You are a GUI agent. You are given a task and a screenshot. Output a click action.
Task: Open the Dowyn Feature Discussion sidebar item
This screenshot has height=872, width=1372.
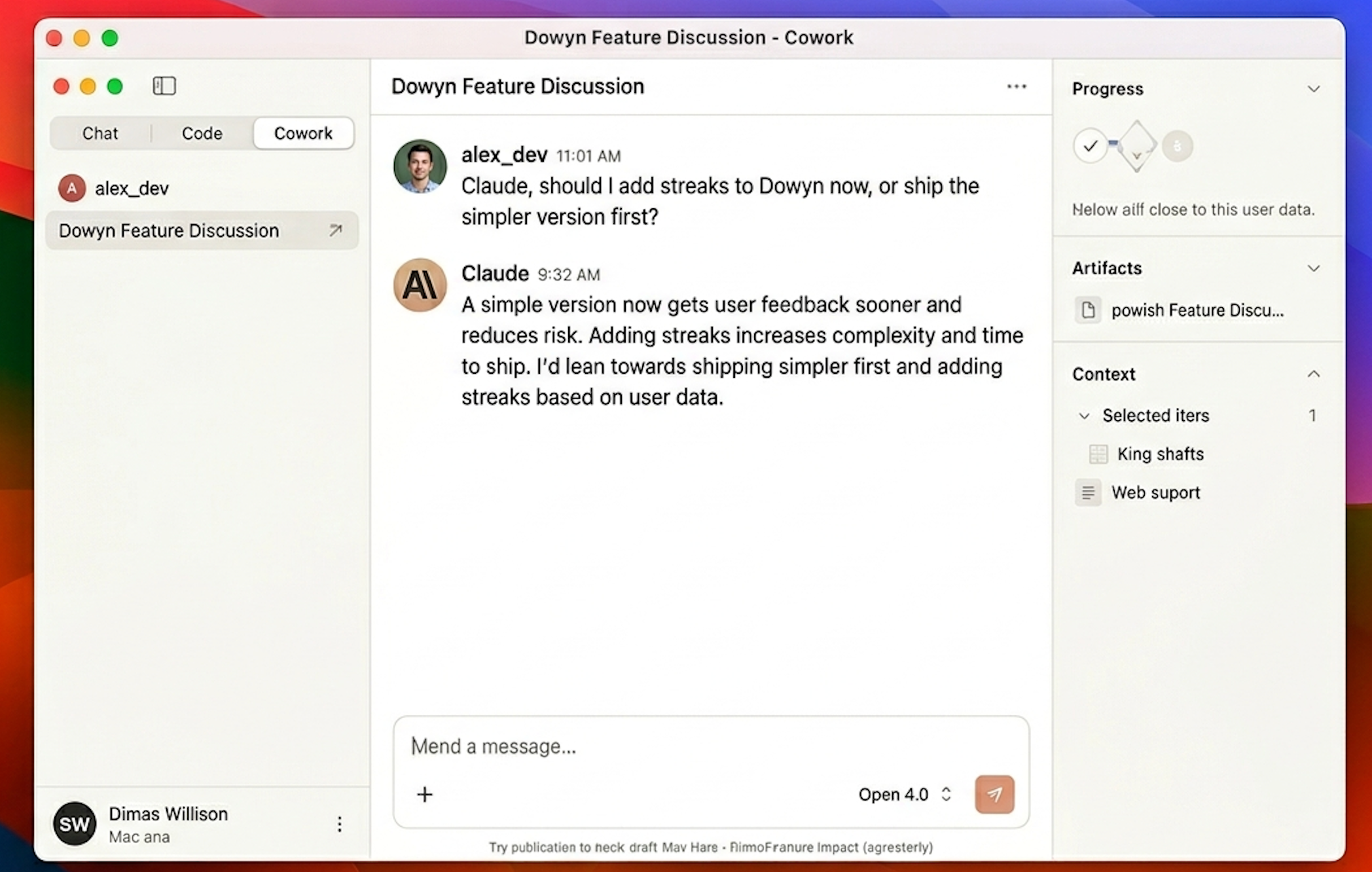coord(202,230)
